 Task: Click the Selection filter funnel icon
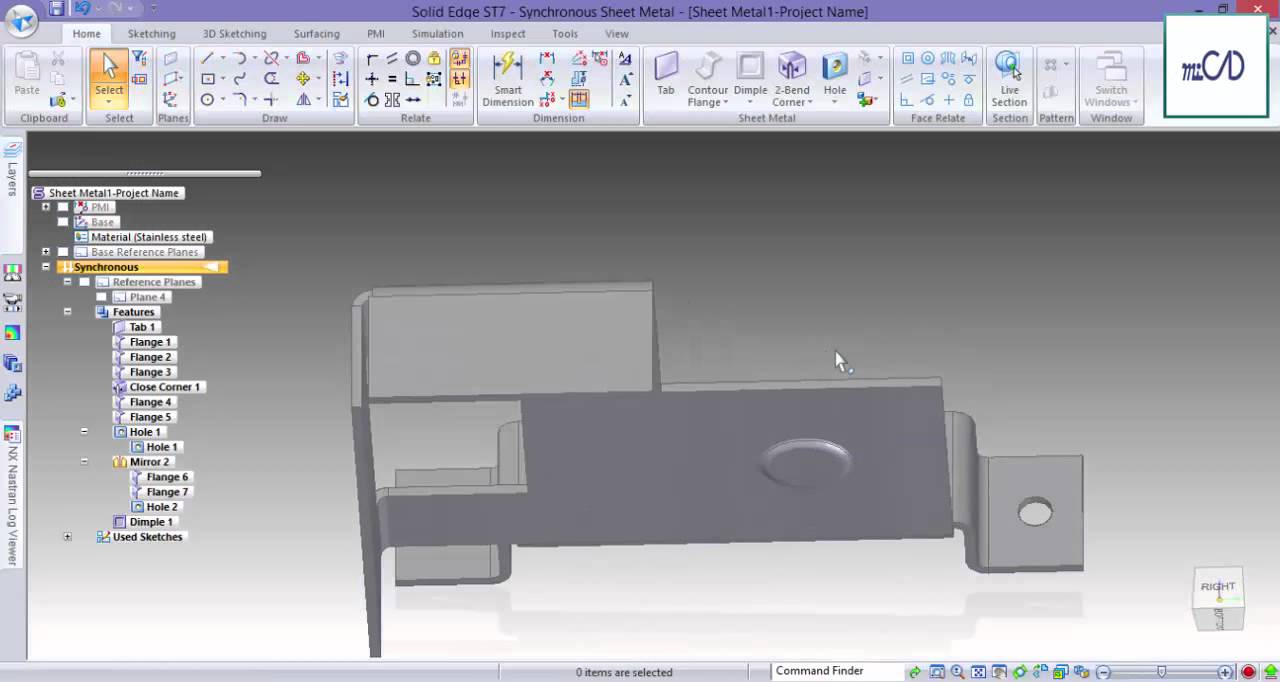pyautogui.click(x=139, y=59)
